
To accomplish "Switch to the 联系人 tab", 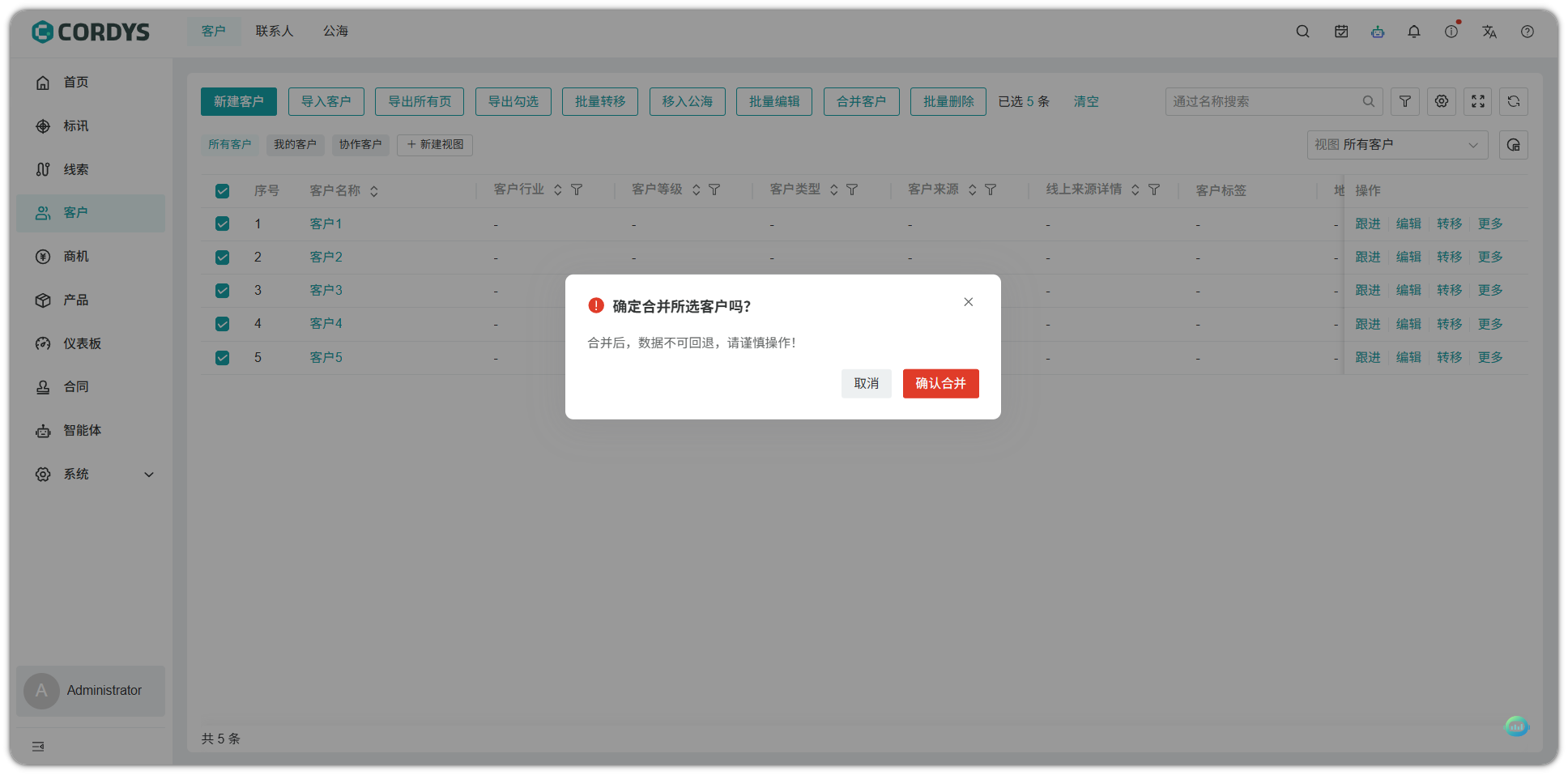I will (274, 31).
